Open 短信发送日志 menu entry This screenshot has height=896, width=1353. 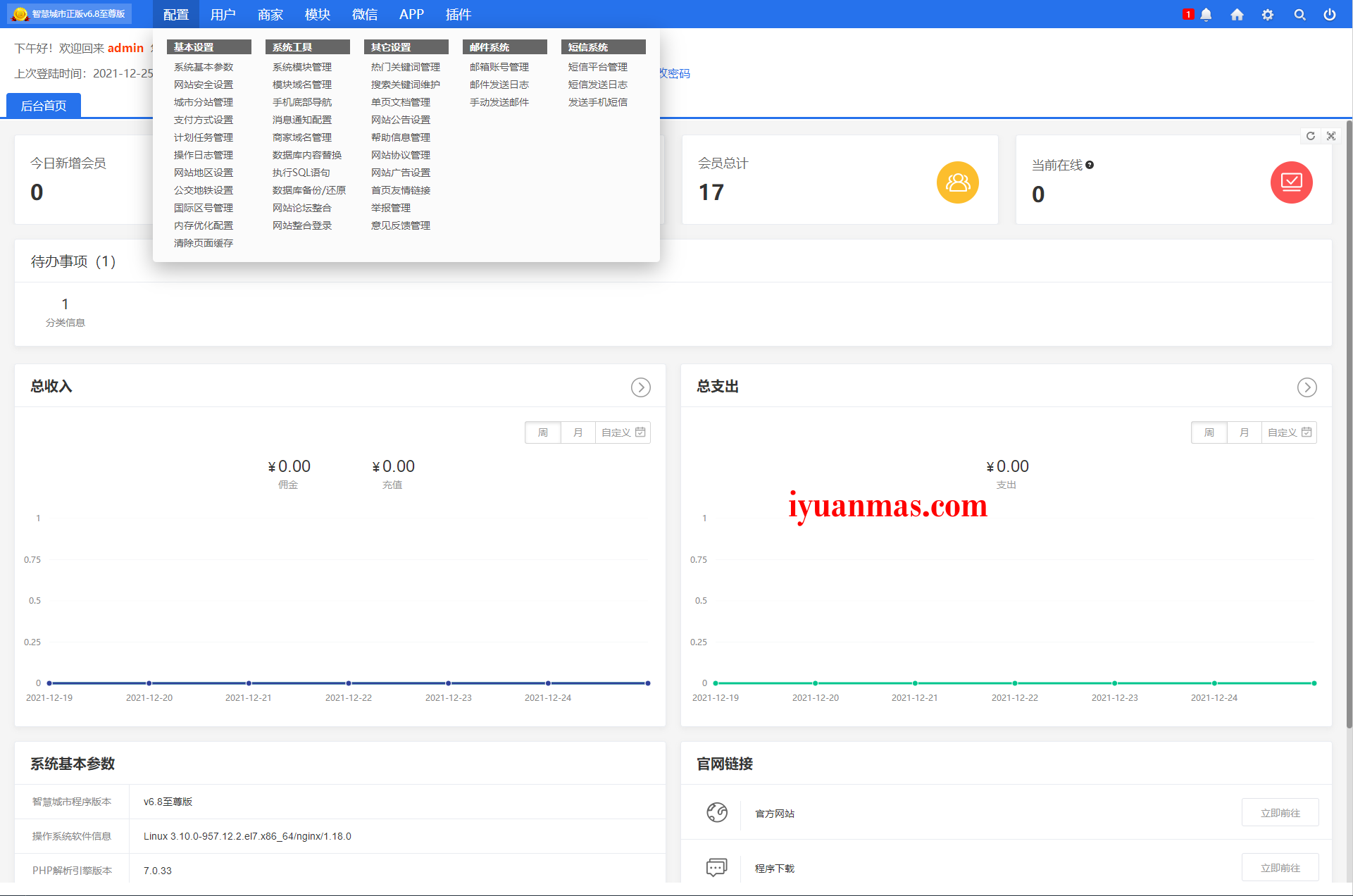(x=598, y=85)
